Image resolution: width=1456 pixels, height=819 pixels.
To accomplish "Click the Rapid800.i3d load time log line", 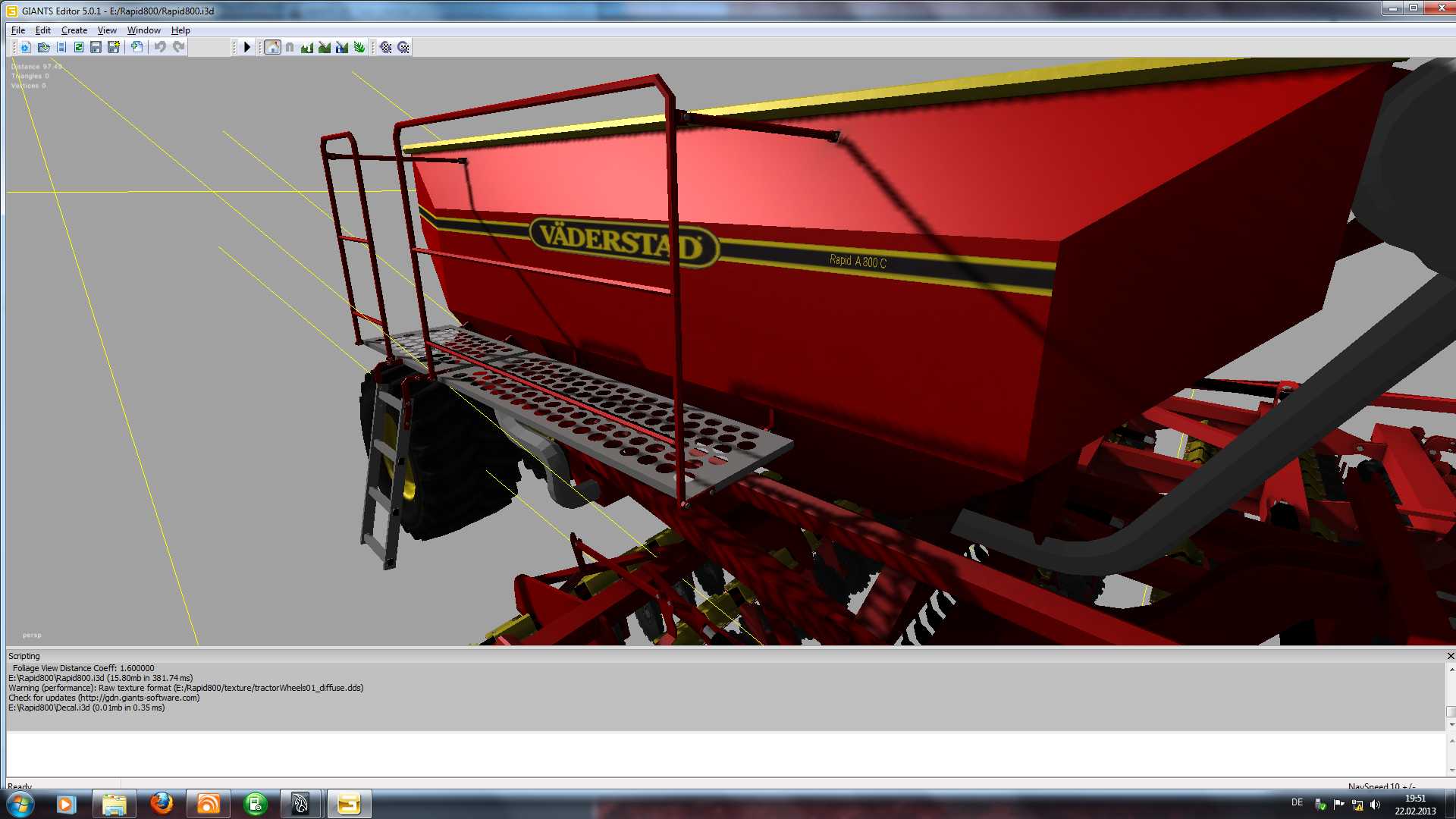I will tap(101, 678).
